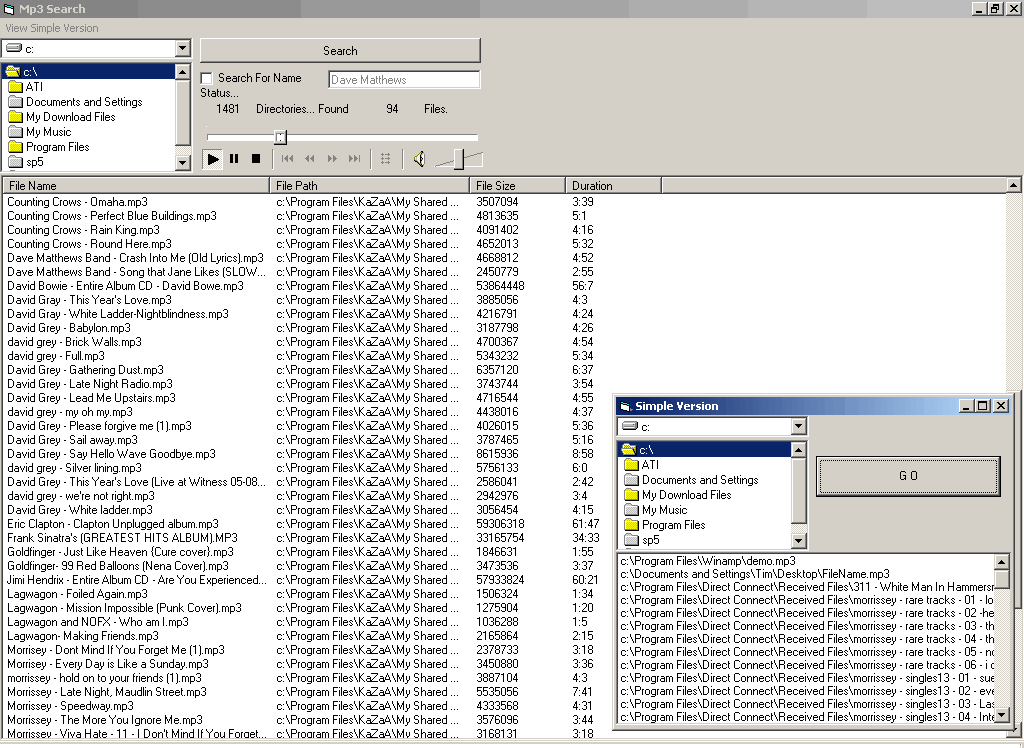1024x748 pixels.
Task: Select Goldfinger- 99 Red Balloons (Nena Cover).mp3
Action: 118,566
